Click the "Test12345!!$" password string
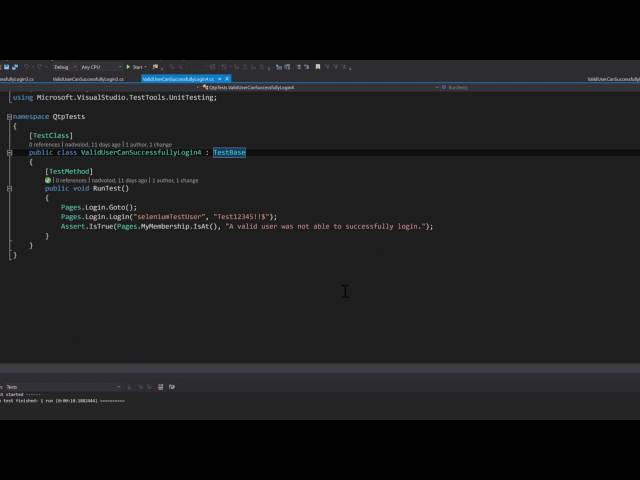This screenshot has height=480, width=640. click(x=242, y=217)
